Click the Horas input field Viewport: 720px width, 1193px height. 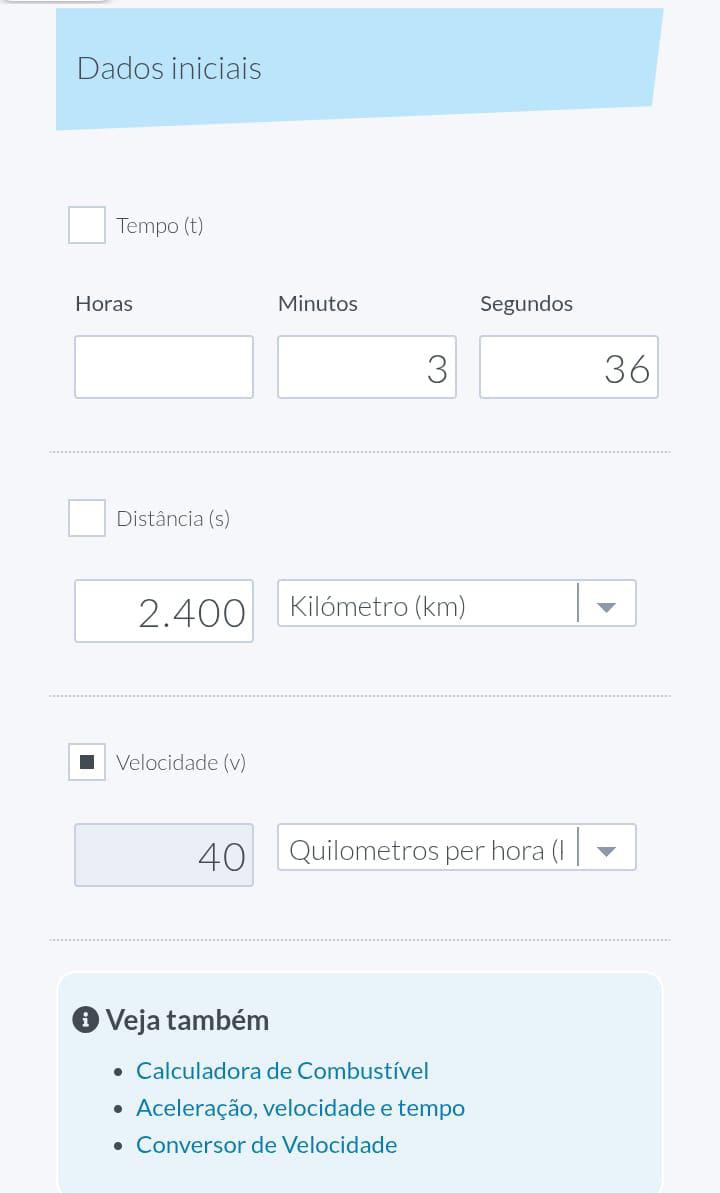164,367
